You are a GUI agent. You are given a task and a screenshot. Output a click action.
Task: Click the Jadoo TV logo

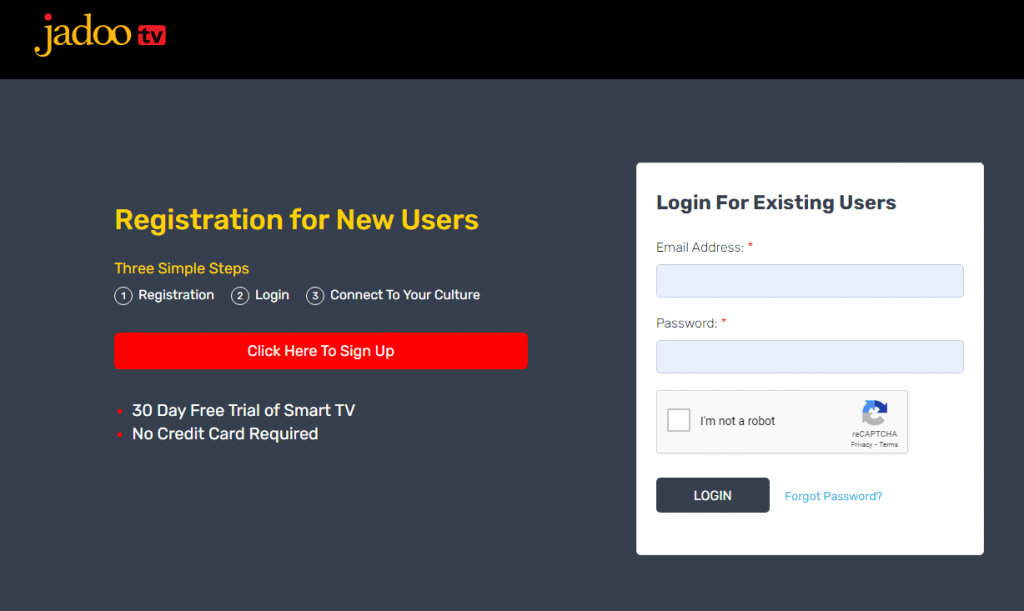pos(100,35)
